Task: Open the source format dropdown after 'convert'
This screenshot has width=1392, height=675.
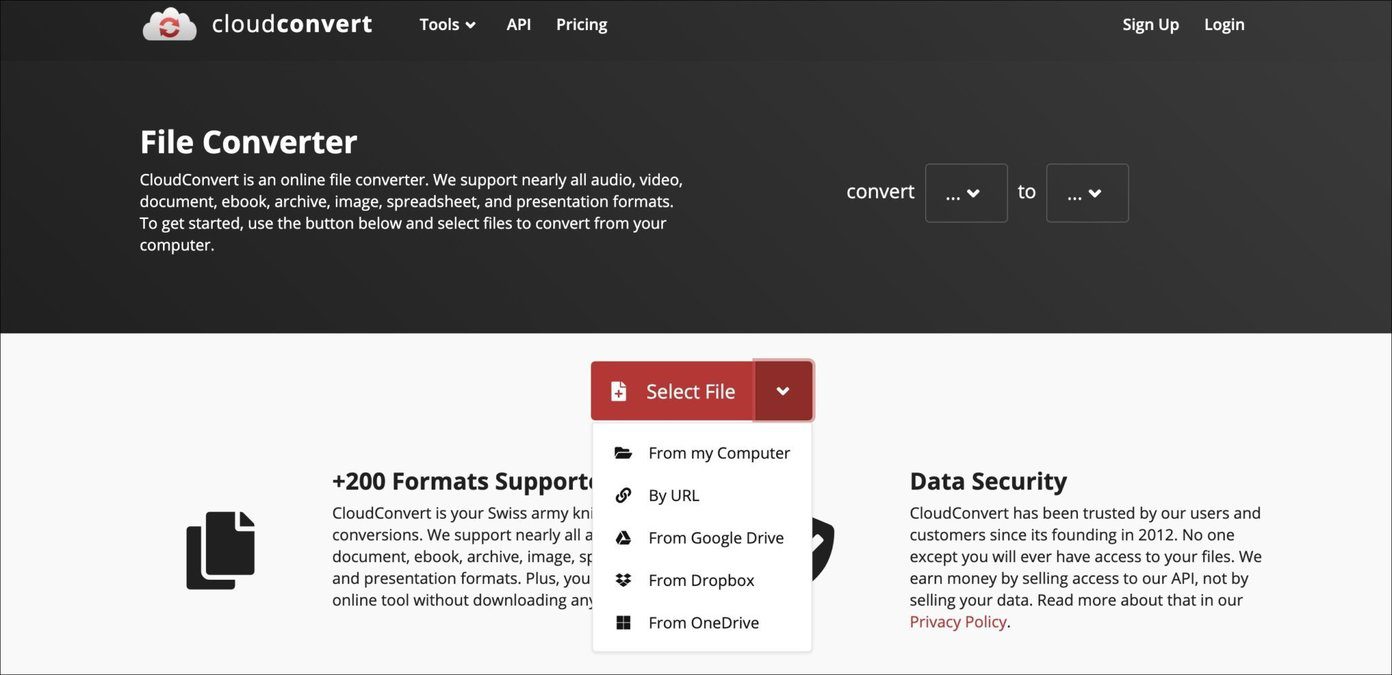Action: tap(966, 193)
